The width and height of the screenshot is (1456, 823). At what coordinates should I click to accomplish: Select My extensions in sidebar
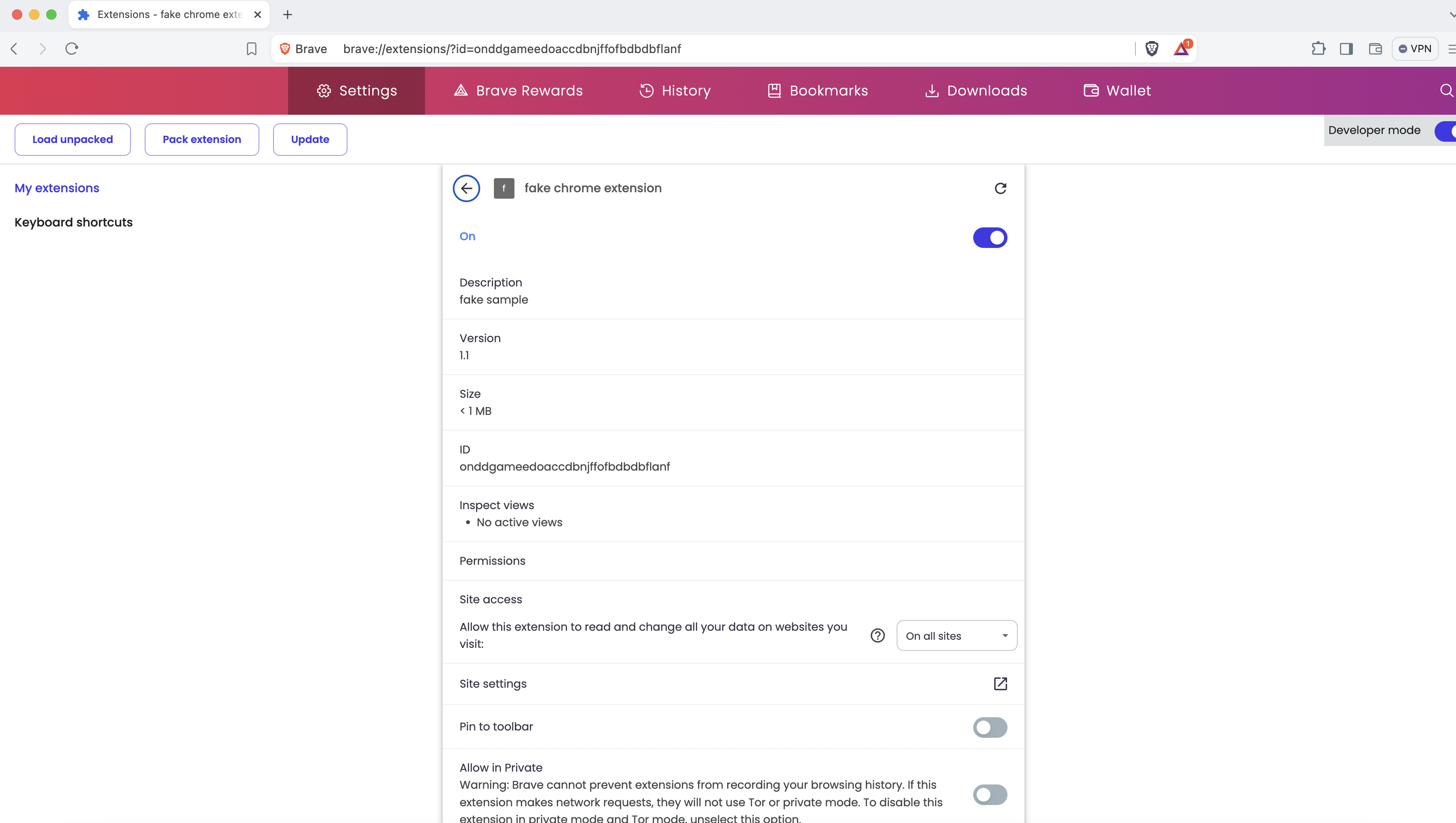point(56,188)
